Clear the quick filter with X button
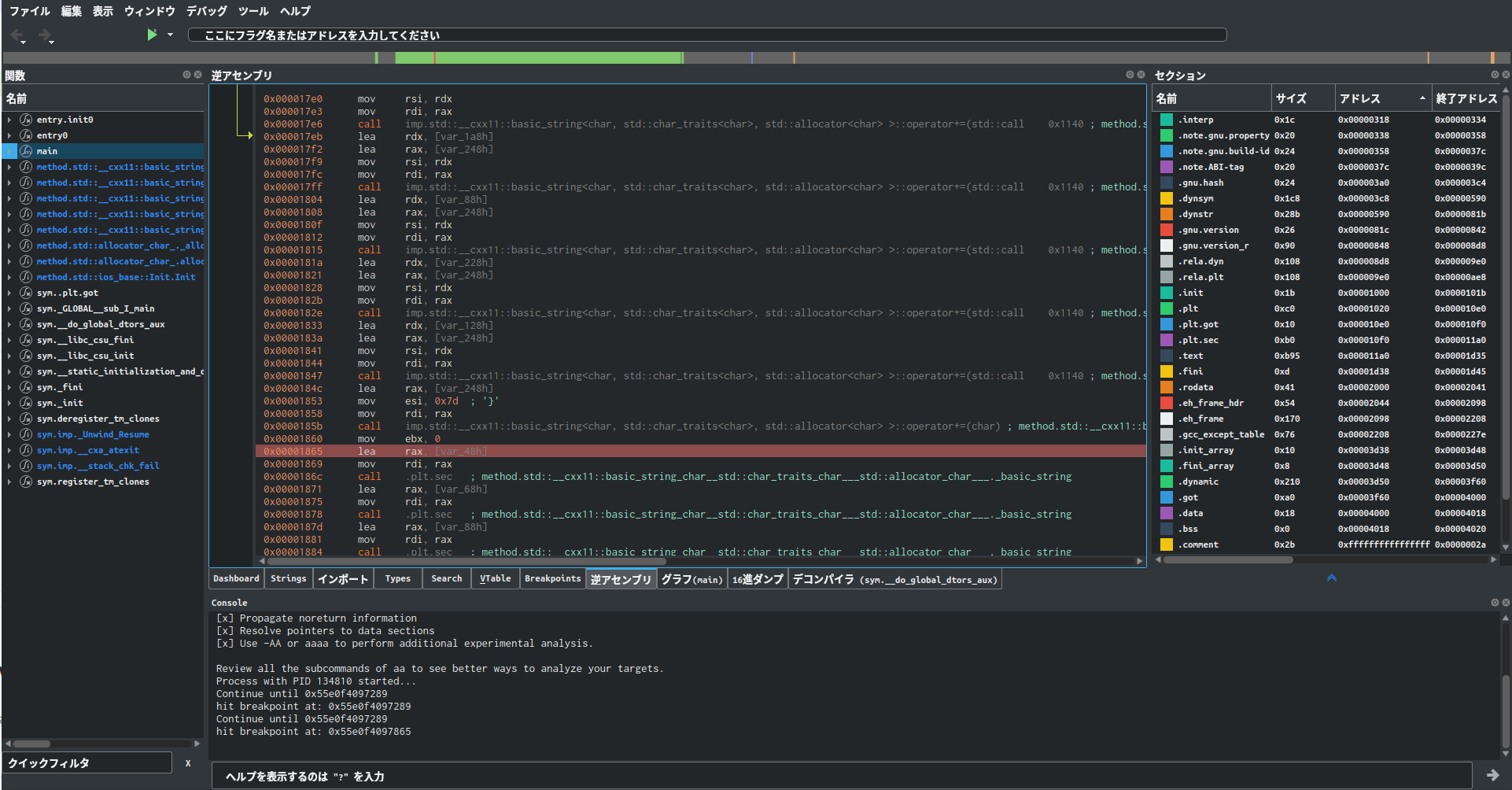Viewport: 1512px width, 790px height. coord(188,763)
